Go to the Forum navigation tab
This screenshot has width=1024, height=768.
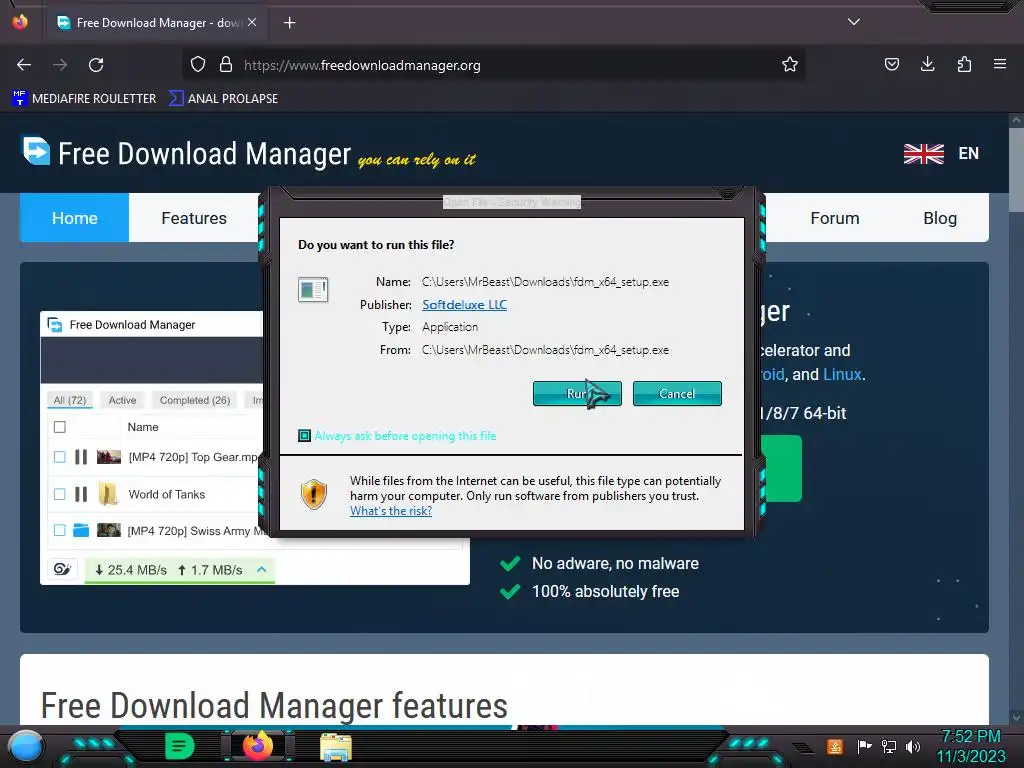[x=835, y=218]
